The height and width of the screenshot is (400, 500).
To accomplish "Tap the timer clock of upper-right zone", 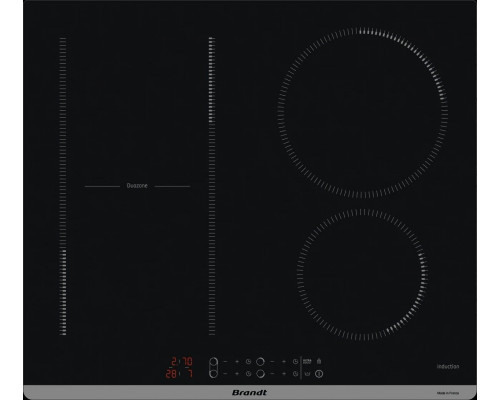I will click(x=295, y=361).
